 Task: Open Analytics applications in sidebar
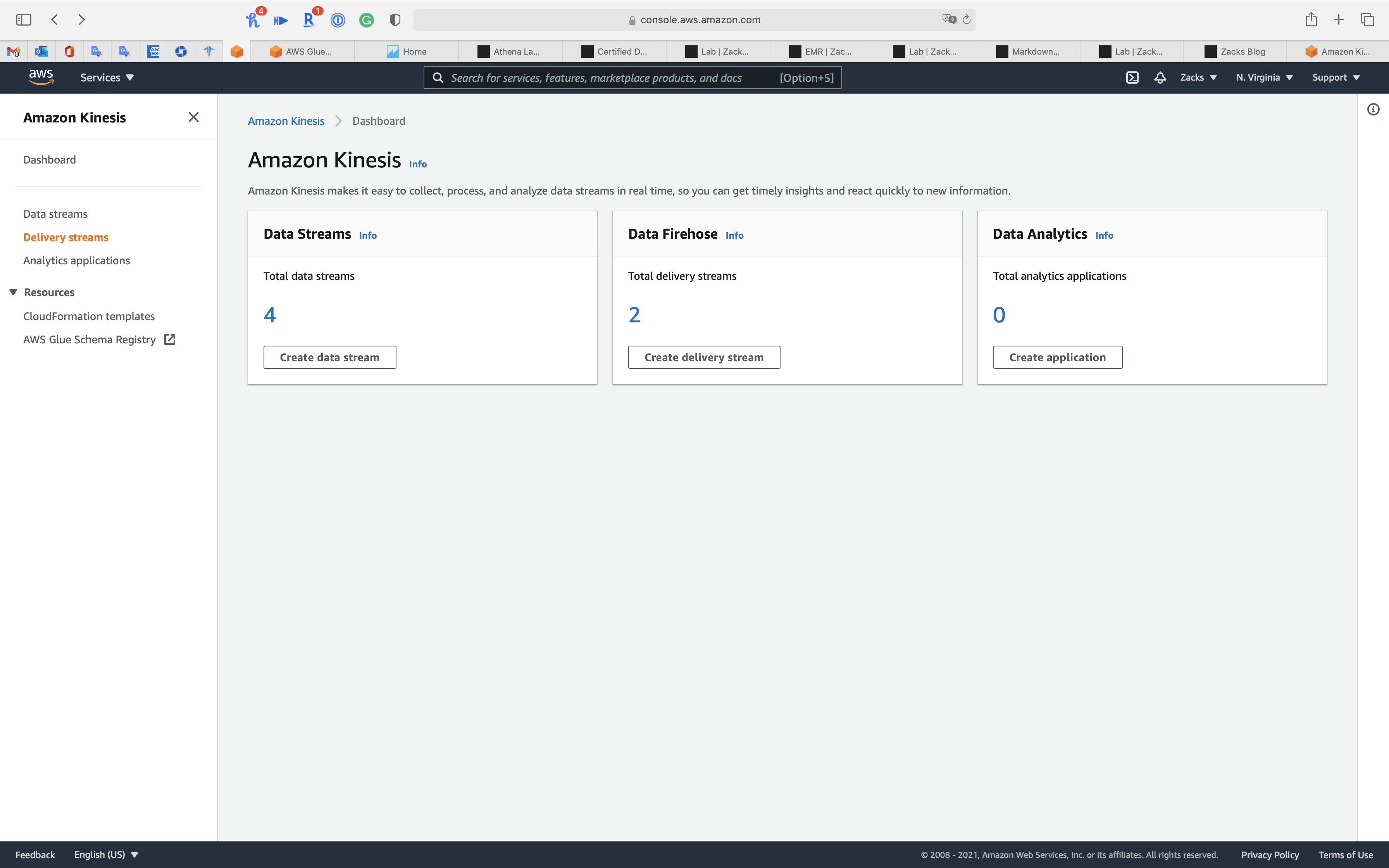click(76, 261)
